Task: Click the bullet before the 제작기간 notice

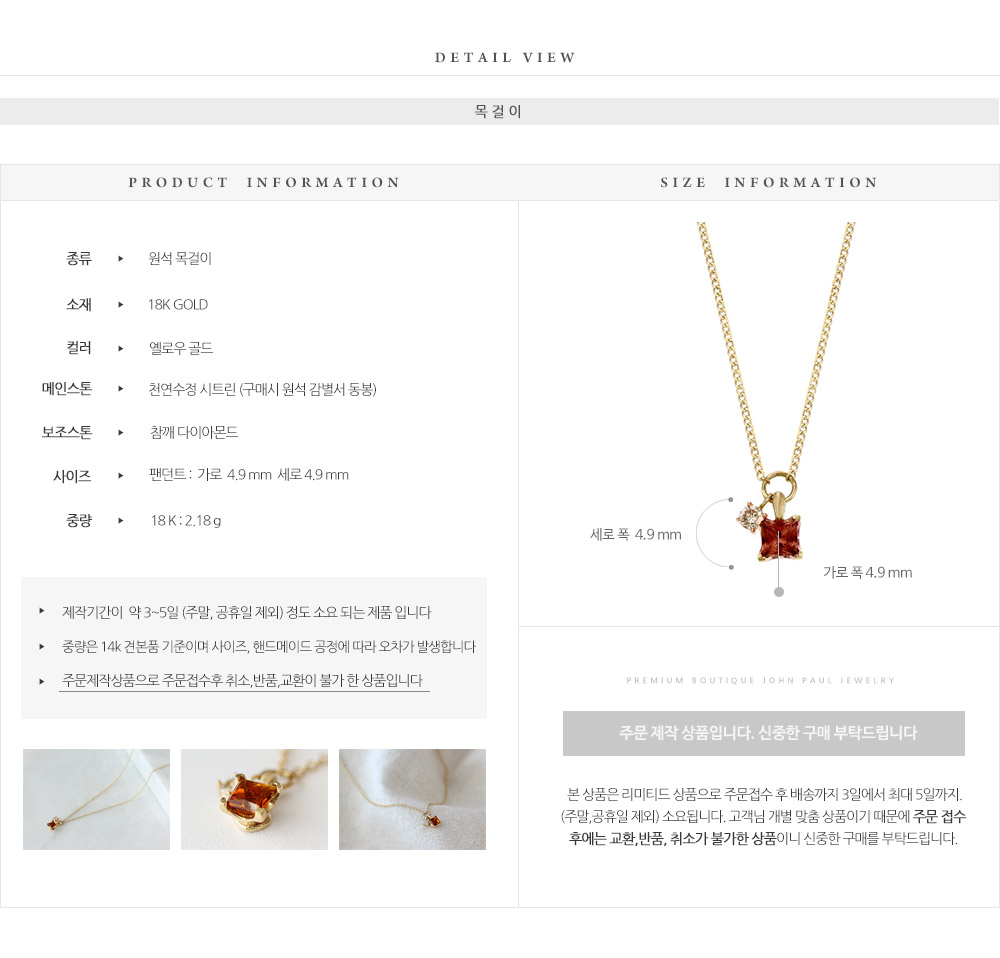Action: [42, 611]
